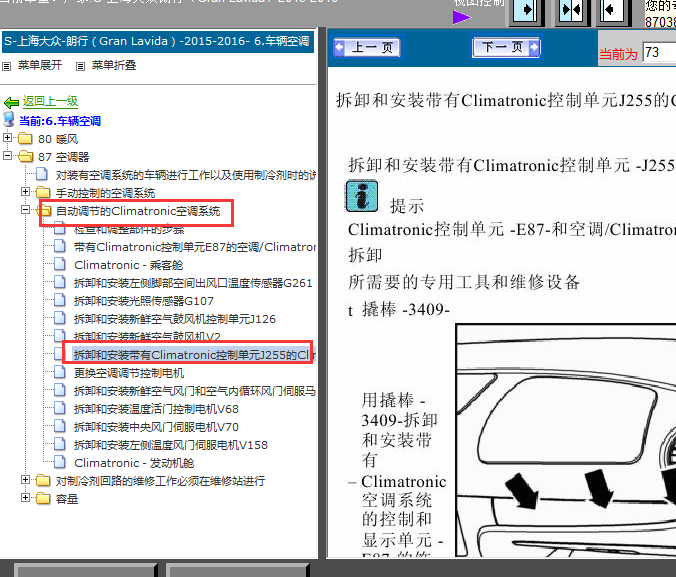Open 拆卸和安装光照传感器G107 document

pos(144,301)
